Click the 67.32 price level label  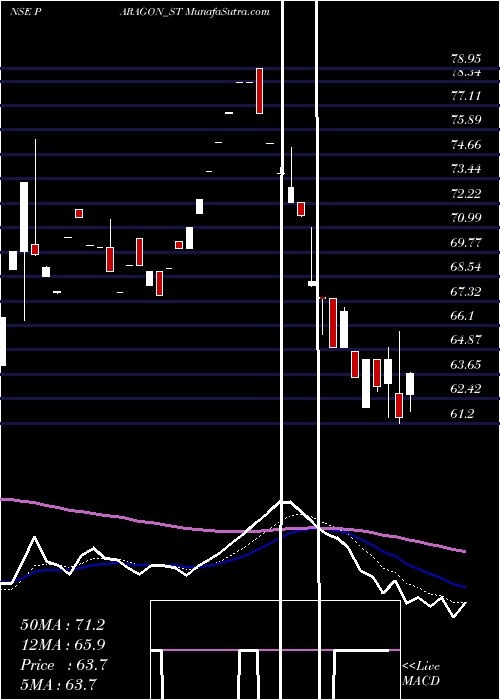[x=466, y=291]
